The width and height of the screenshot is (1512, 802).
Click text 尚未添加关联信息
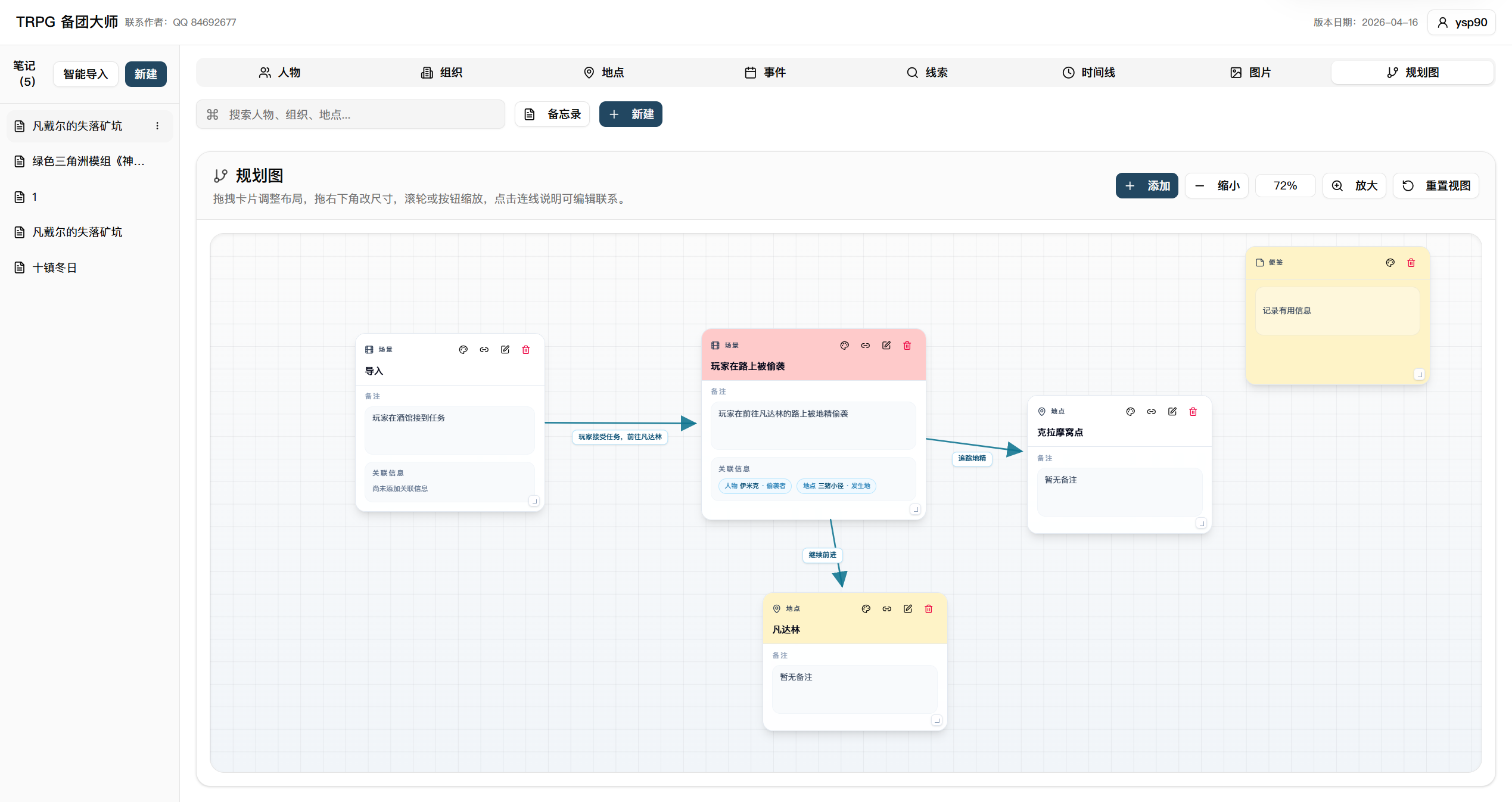pos(400,489)
